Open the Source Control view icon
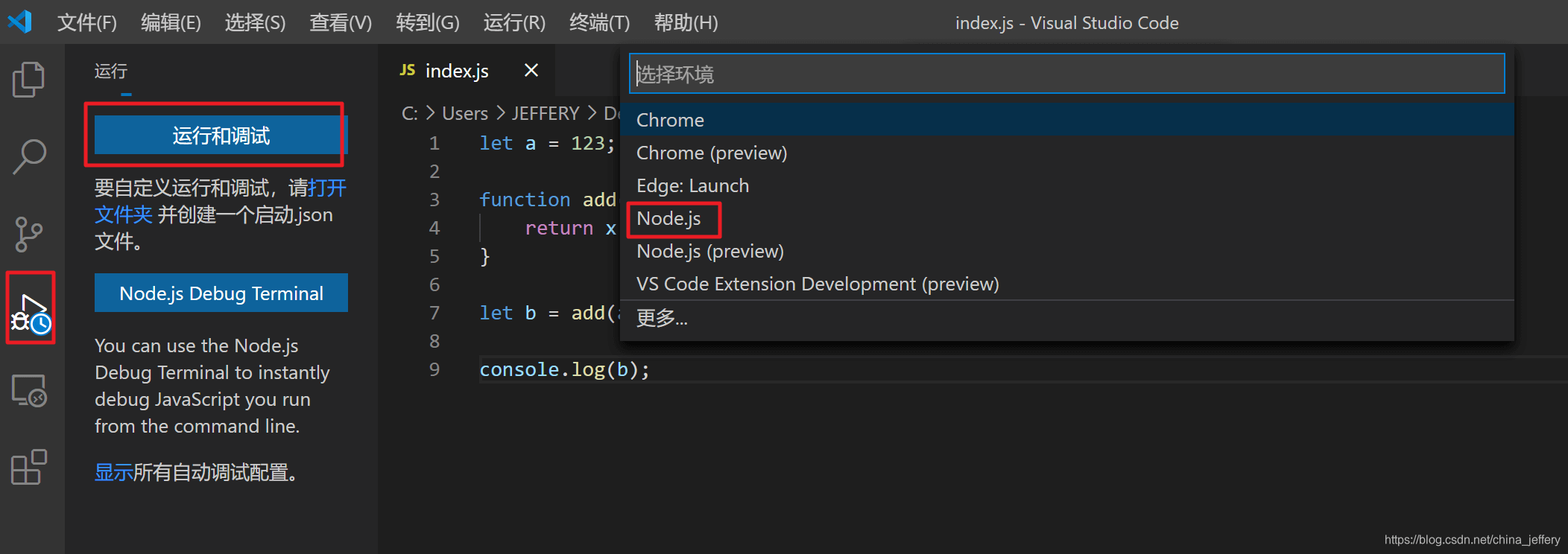The image size is (1568, 554). pos(28,235)
